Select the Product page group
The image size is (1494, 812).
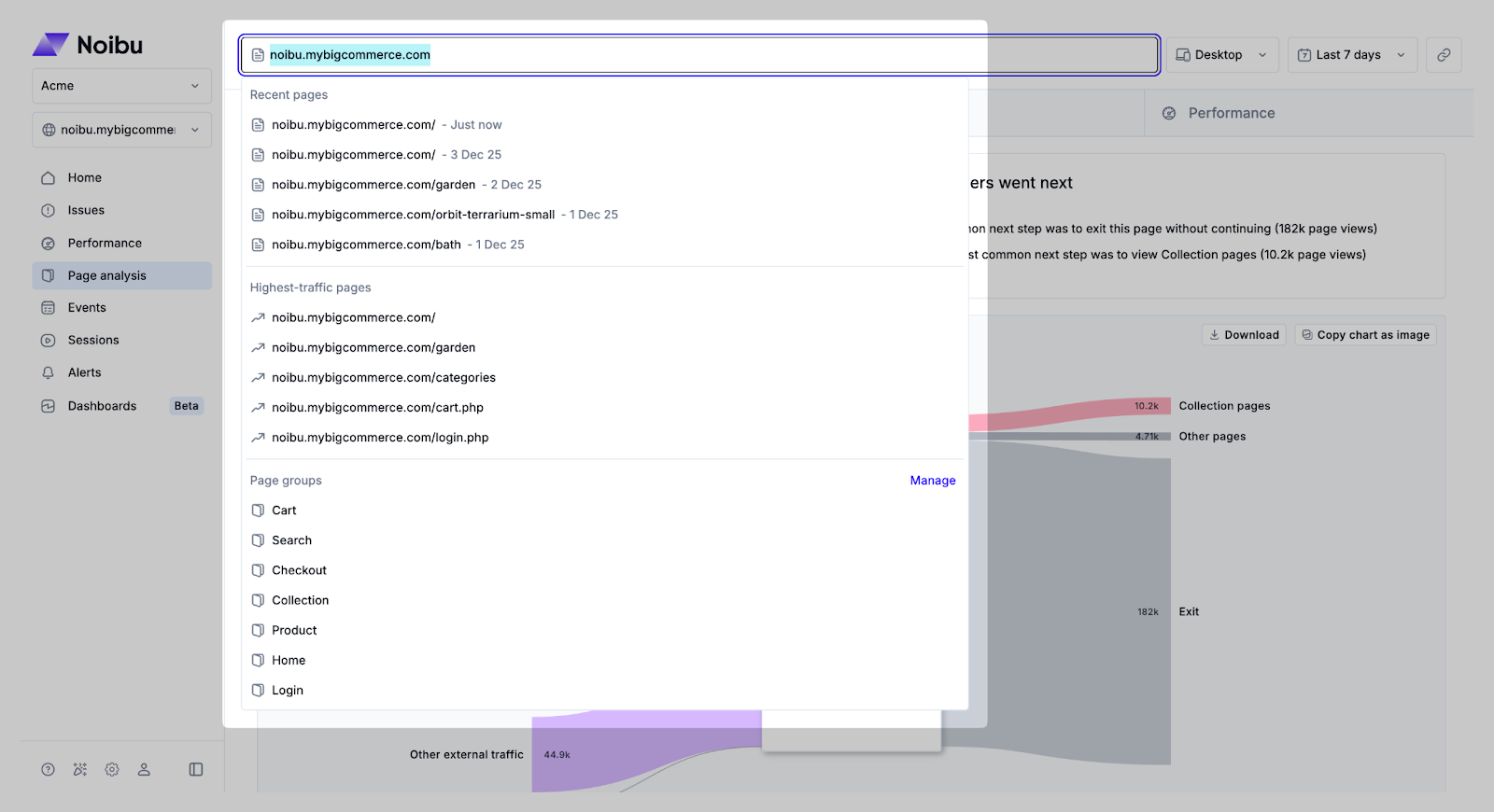pos(605,630)
